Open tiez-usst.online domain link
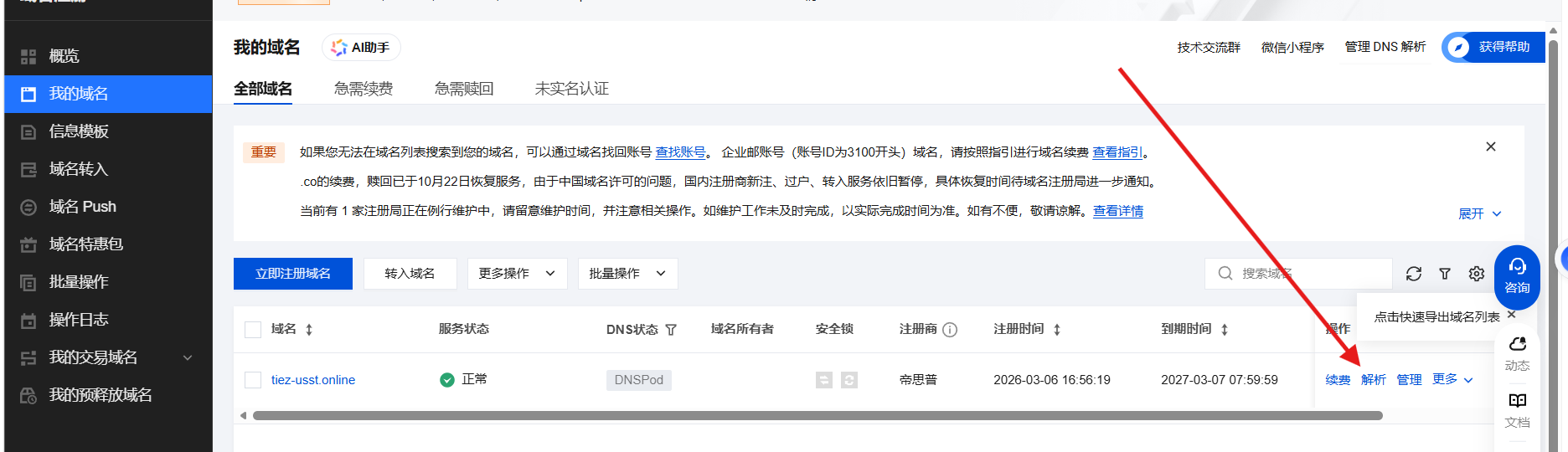Image resolution: width=1568 pixels, height=452 pixels. click(313, 380)
